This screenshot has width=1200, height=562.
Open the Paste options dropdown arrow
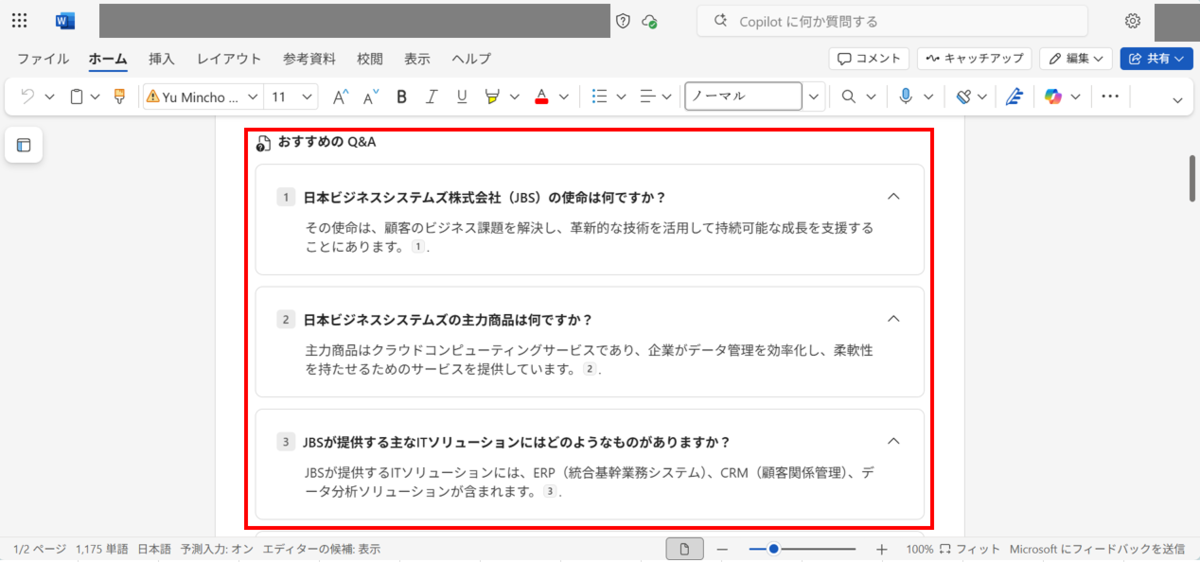tap(95, 97)
